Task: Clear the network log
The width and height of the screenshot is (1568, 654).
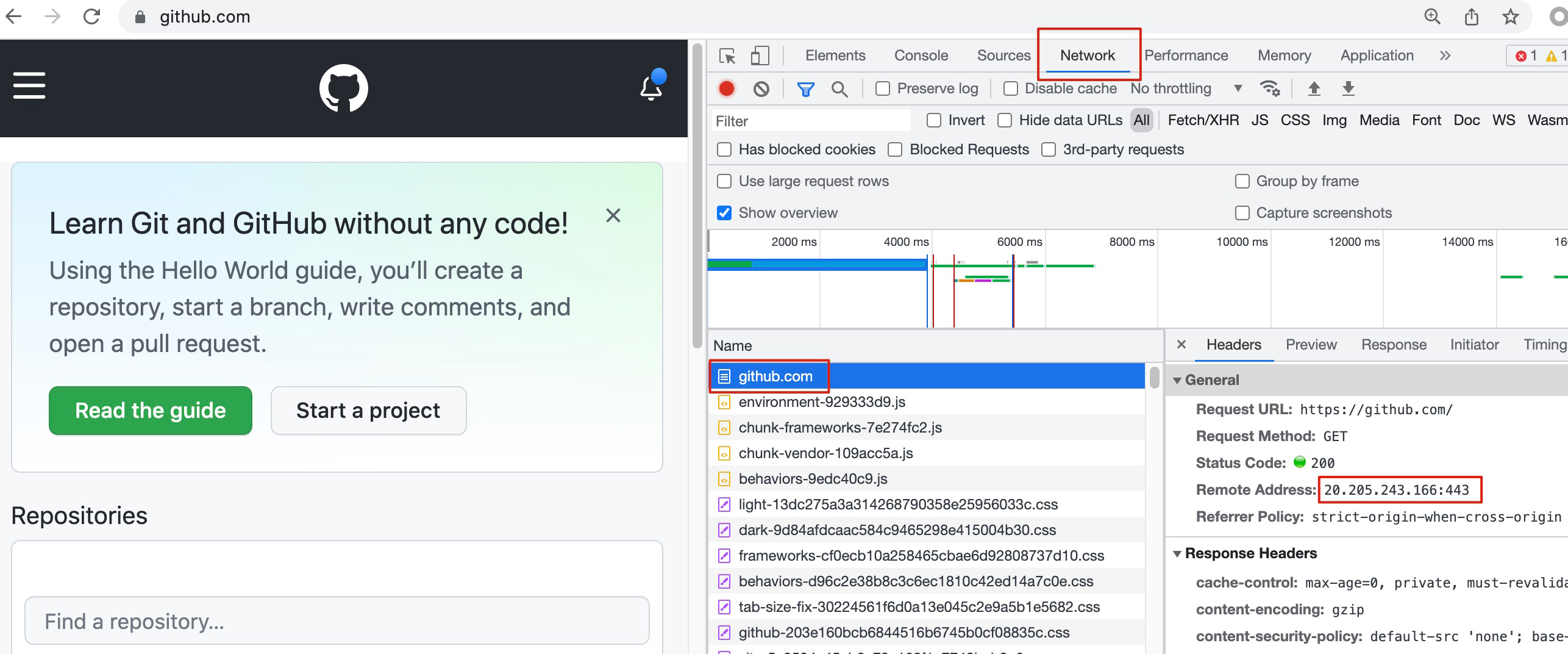Action: tap(761, 89)
